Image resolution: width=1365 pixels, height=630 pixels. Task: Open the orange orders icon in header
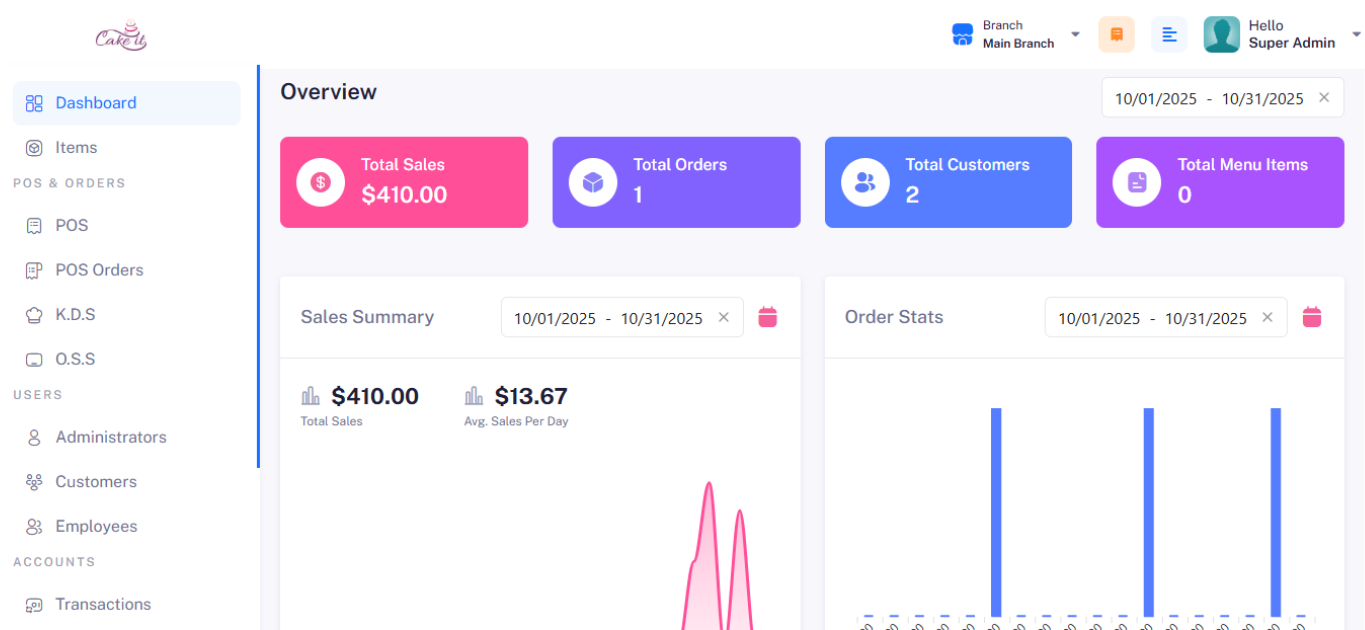click(1116, 34)
